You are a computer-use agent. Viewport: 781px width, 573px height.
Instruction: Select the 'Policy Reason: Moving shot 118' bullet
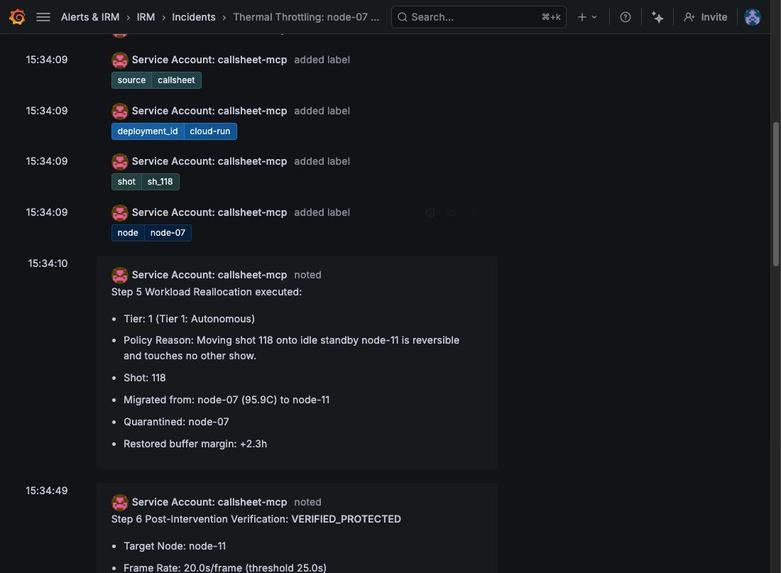click(x=291, y=348)
